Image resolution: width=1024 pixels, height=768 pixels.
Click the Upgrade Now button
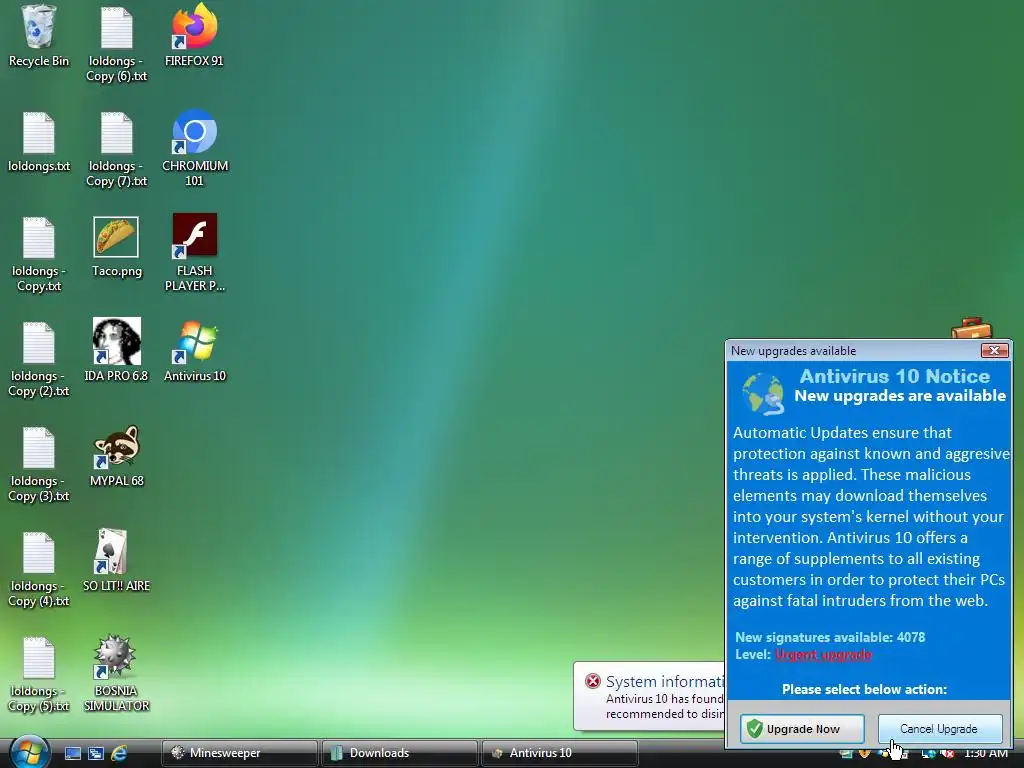(x=802, y=729)
